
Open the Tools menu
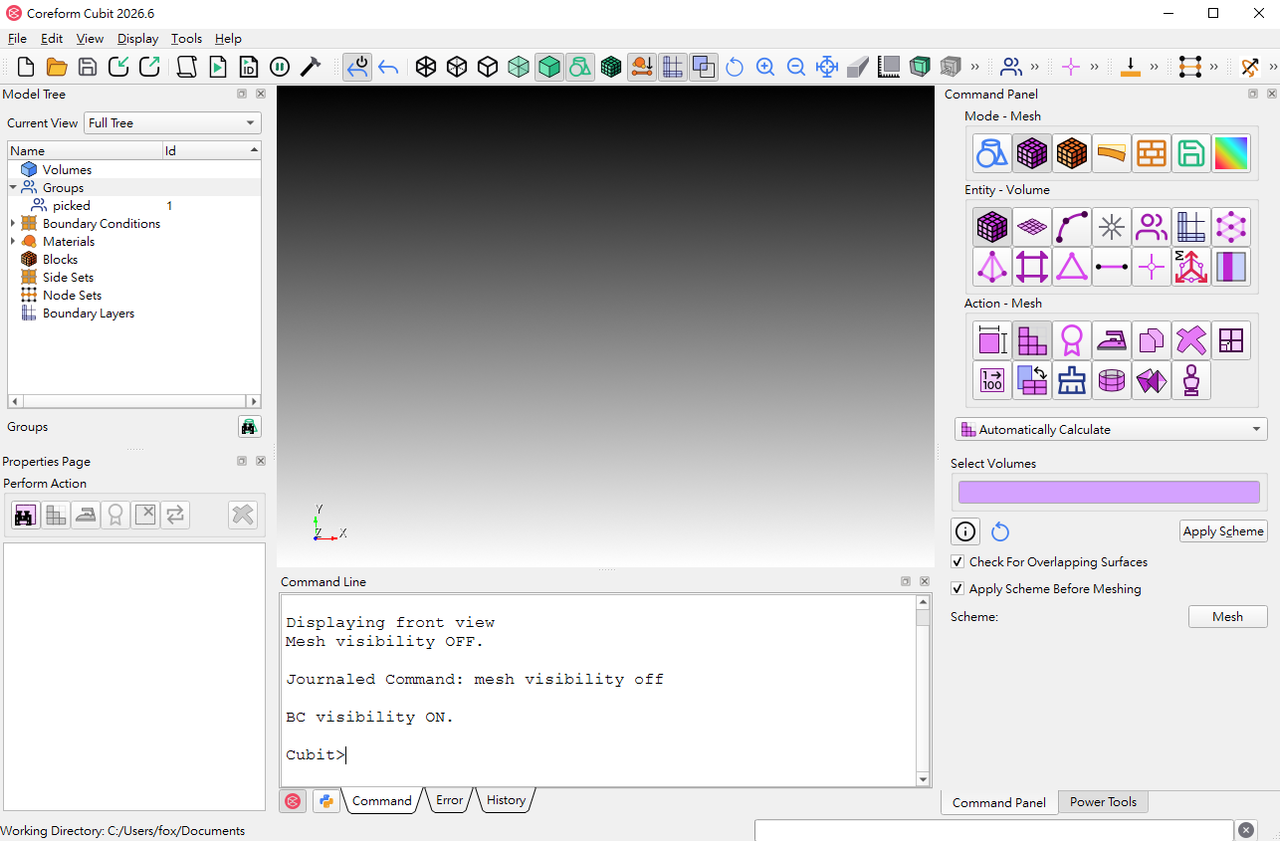[186, 39]
